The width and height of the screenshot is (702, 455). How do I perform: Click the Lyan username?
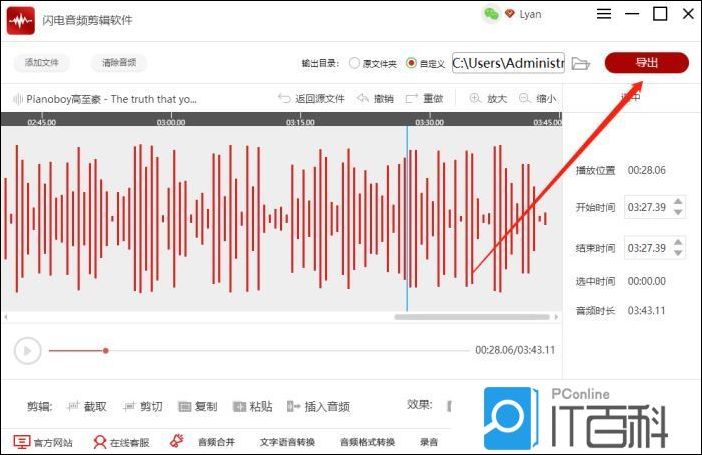(x=531, y=14)
